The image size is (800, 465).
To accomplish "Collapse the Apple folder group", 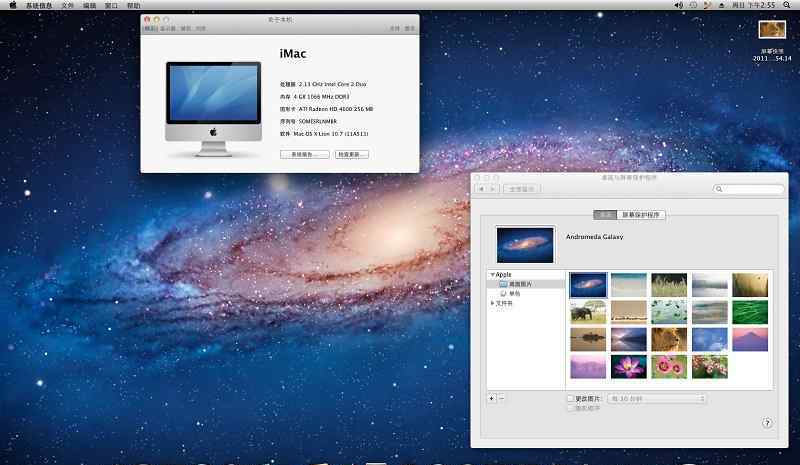I will (x=492, y=275).
